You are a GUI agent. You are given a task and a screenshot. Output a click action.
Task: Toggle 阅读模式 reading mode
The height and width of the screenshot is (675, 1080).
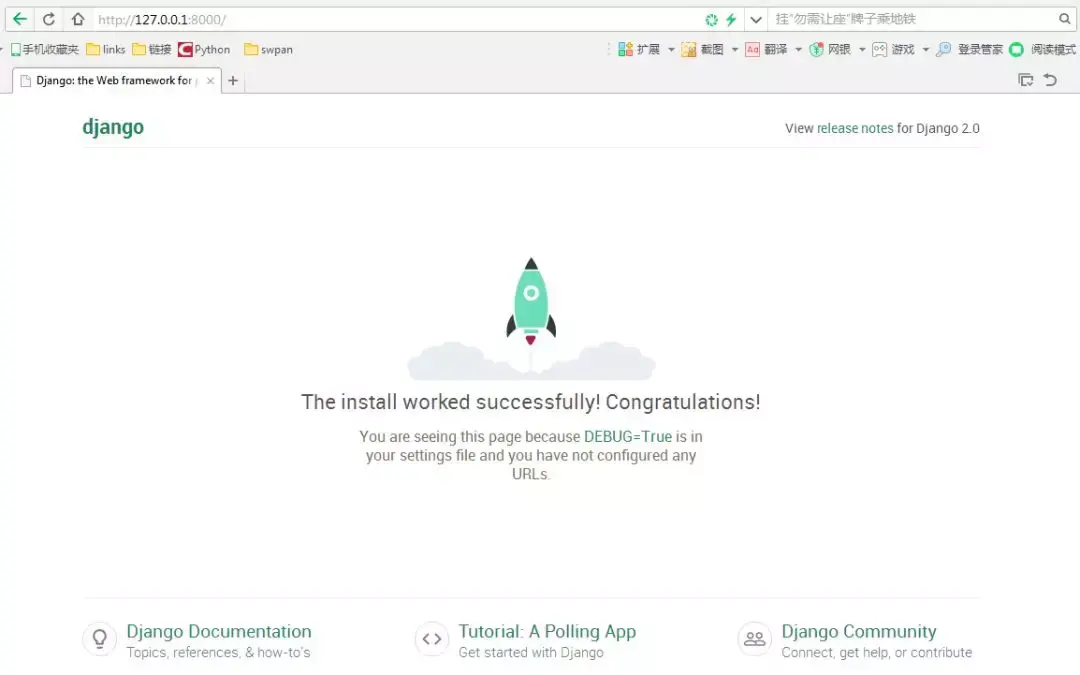(x=1043, y=50)
